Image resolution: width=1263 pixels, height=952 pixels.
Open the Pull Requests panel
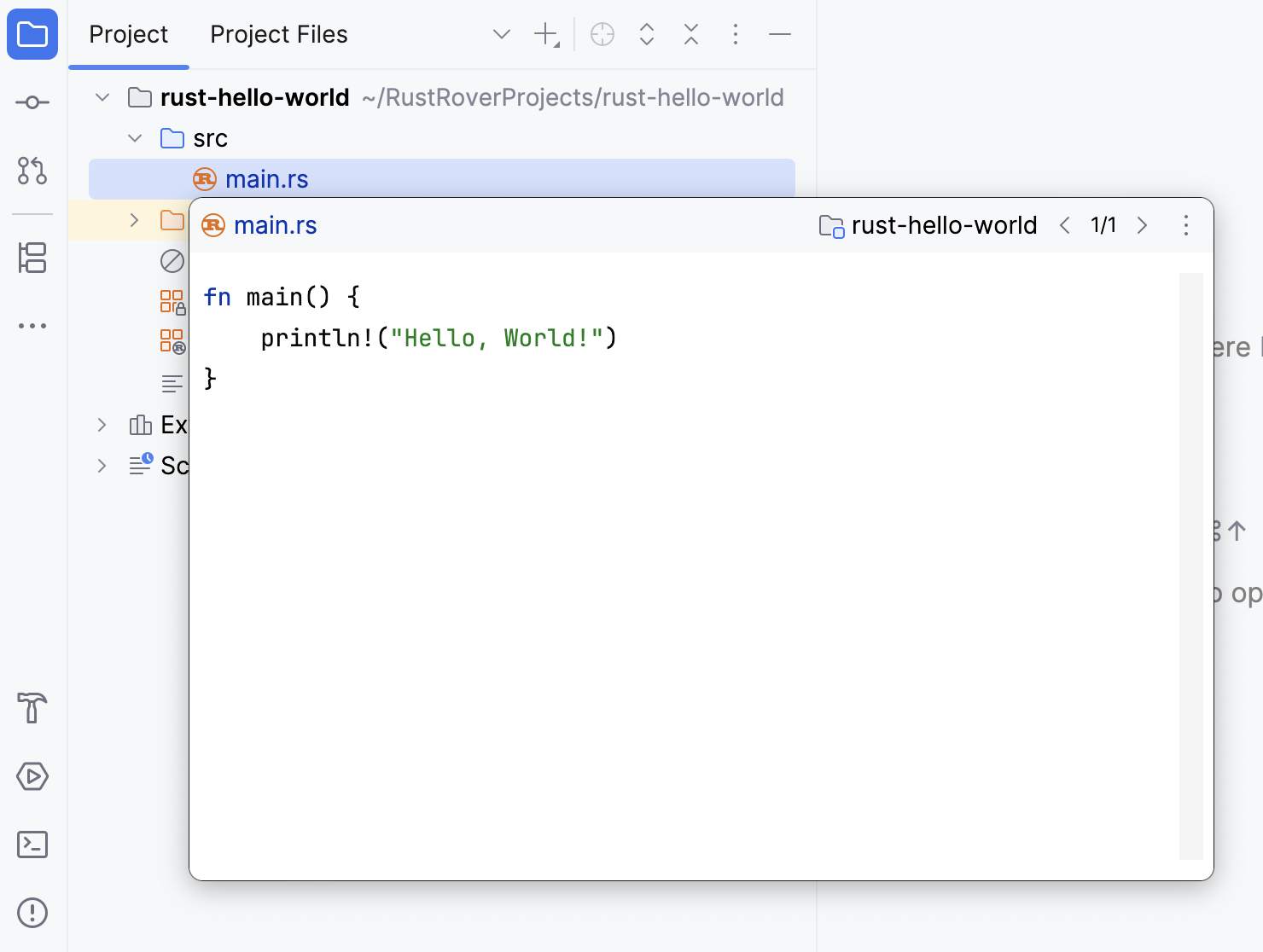coord(32,171)
